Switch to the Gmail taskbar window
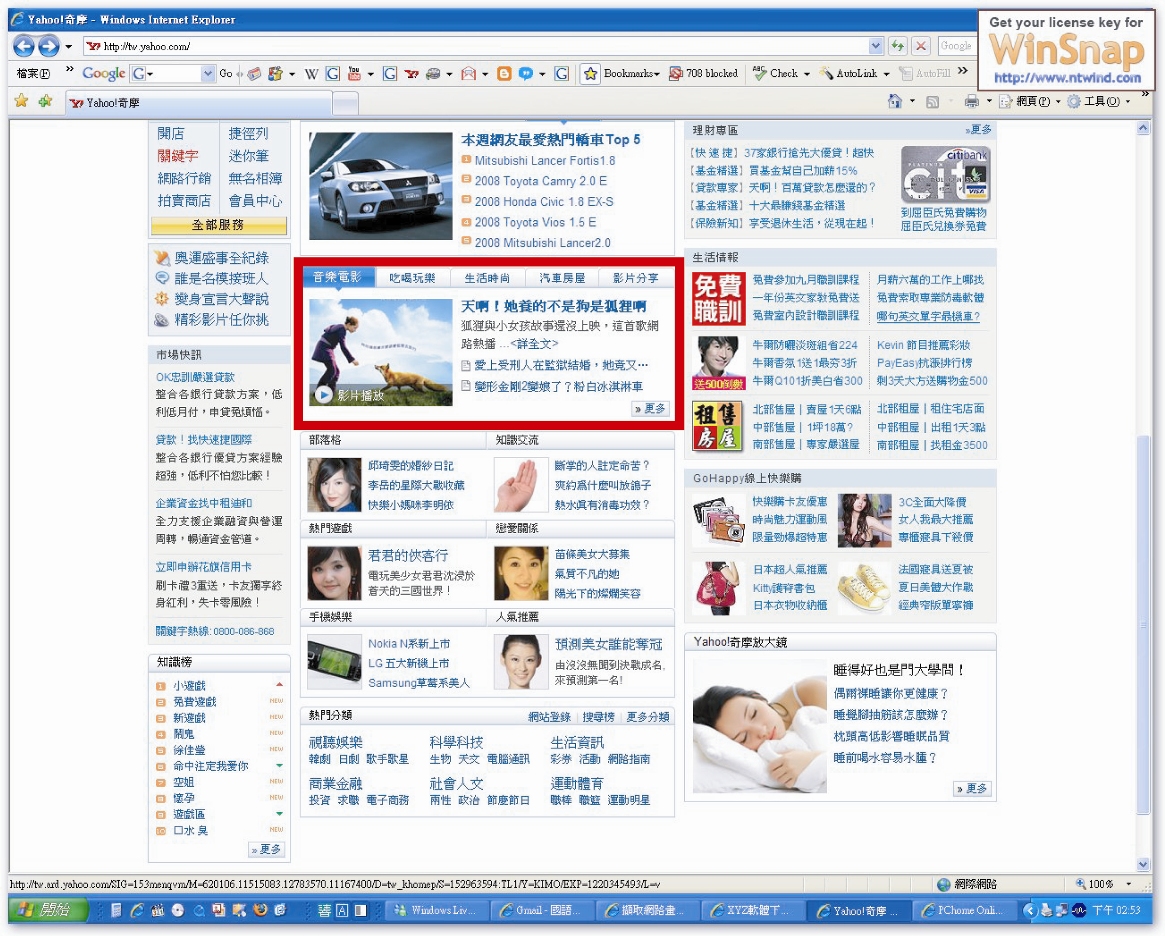This screenshot has width=1165, height=936. click(543, 910)
